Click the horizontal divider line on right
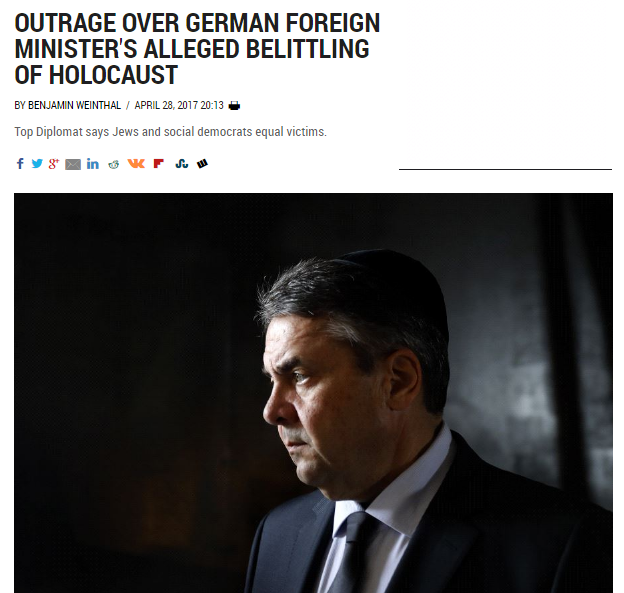The image size is (624, 593). coord(505,170)
